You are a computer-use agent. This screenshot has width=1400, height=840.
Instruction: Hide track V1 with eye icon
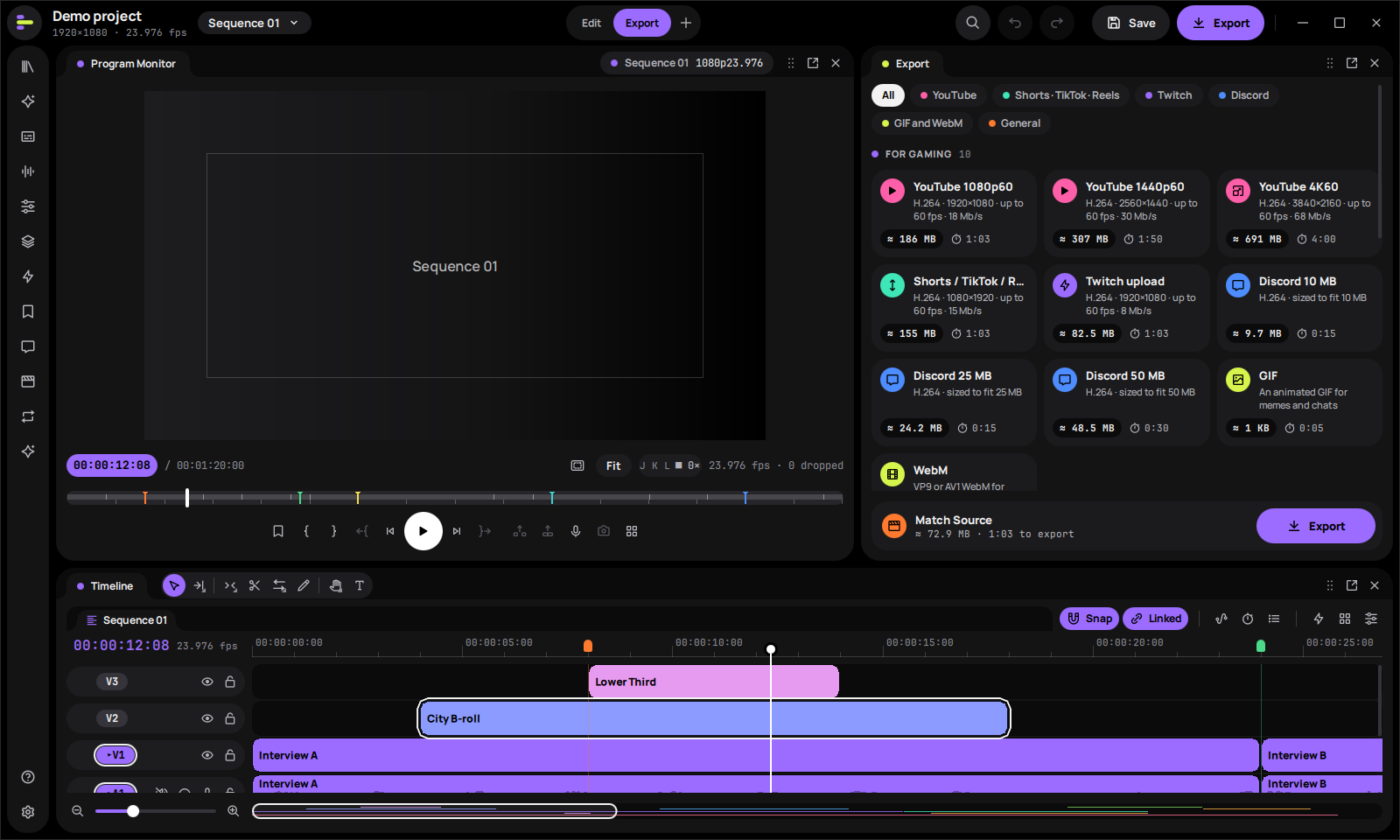(207, 755)
